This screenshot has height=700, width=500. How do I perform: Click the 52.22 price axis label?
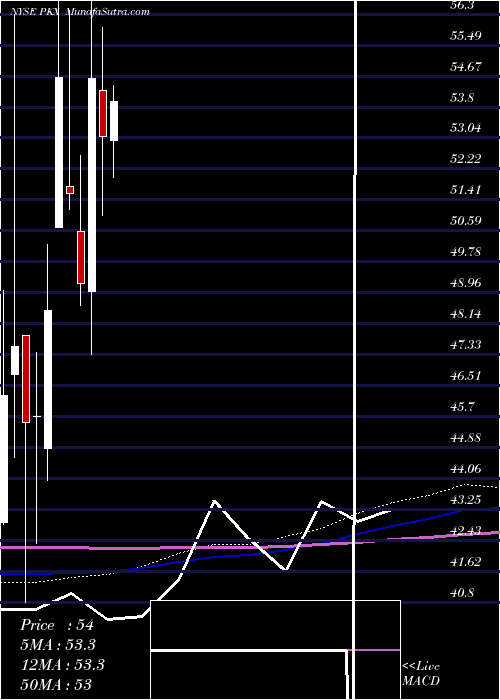(x=466, y=159)
